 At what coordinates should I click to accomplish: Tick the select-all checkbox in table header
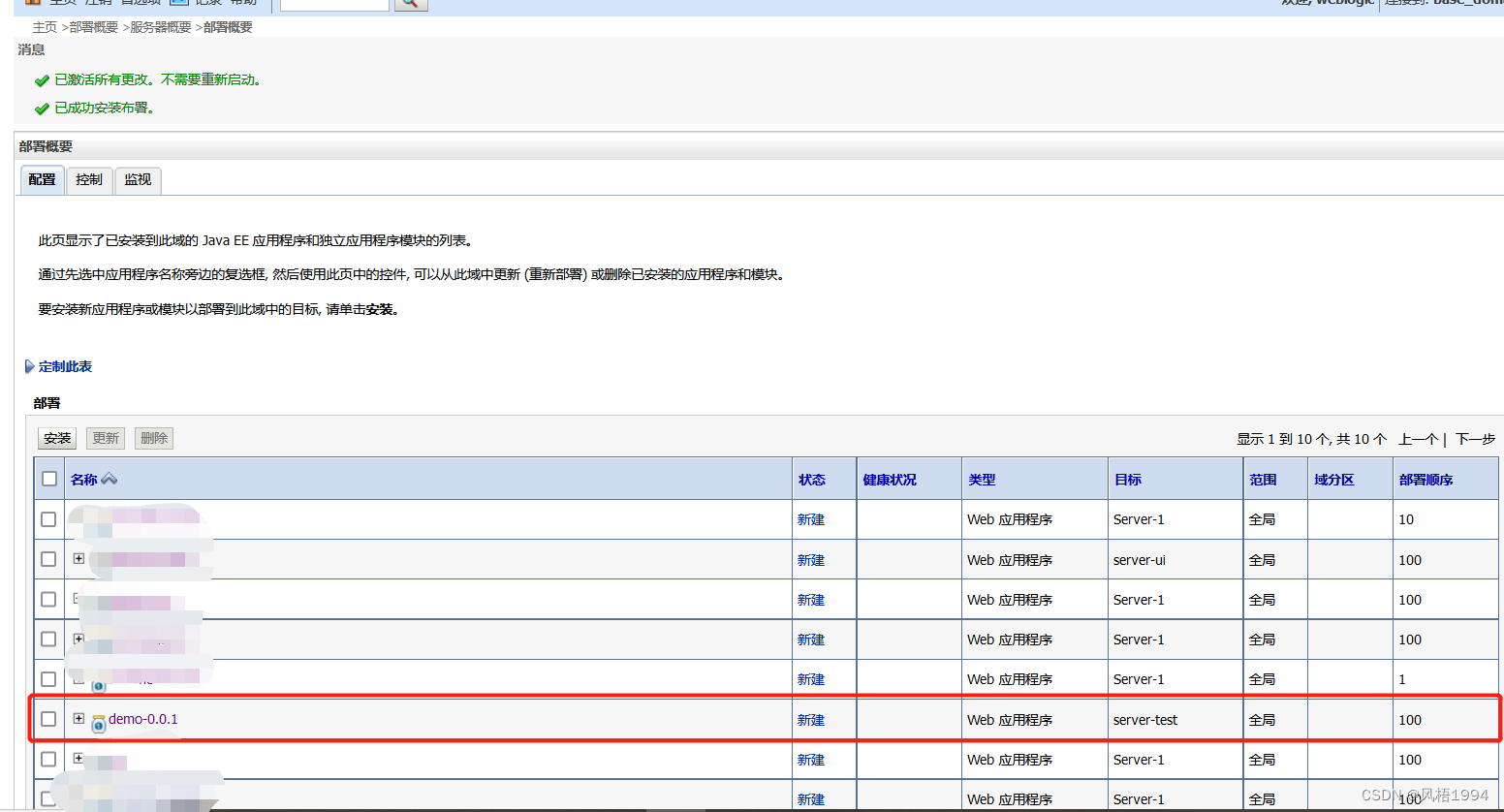(x=49, y=479)
